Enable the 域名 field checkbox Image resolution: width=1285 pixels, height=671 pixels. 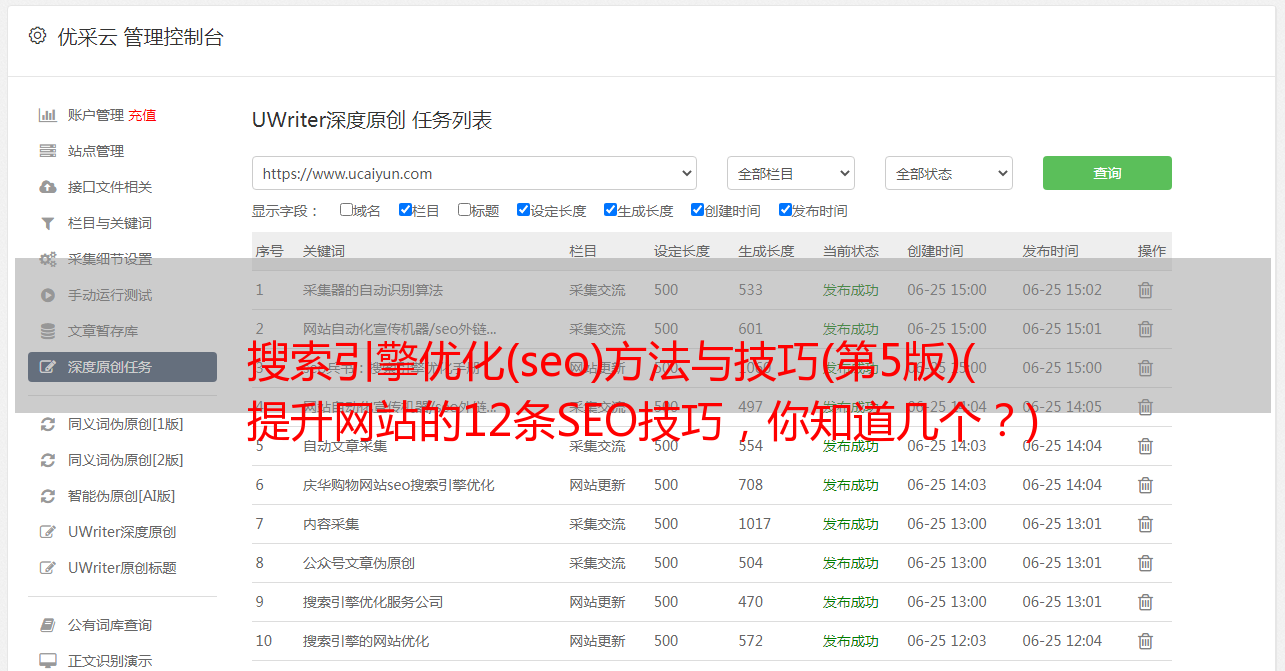tap(346, 210)
